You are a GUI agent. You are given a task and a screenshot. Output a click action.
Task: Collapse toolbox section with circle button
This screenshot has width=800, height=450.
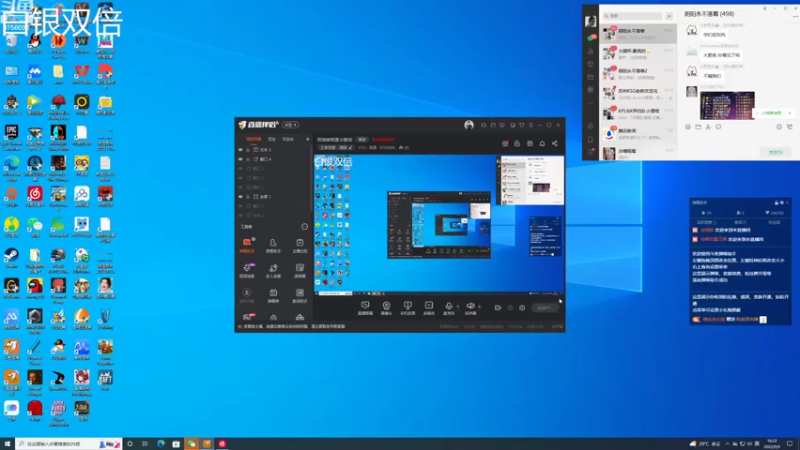tap(305, 227)
